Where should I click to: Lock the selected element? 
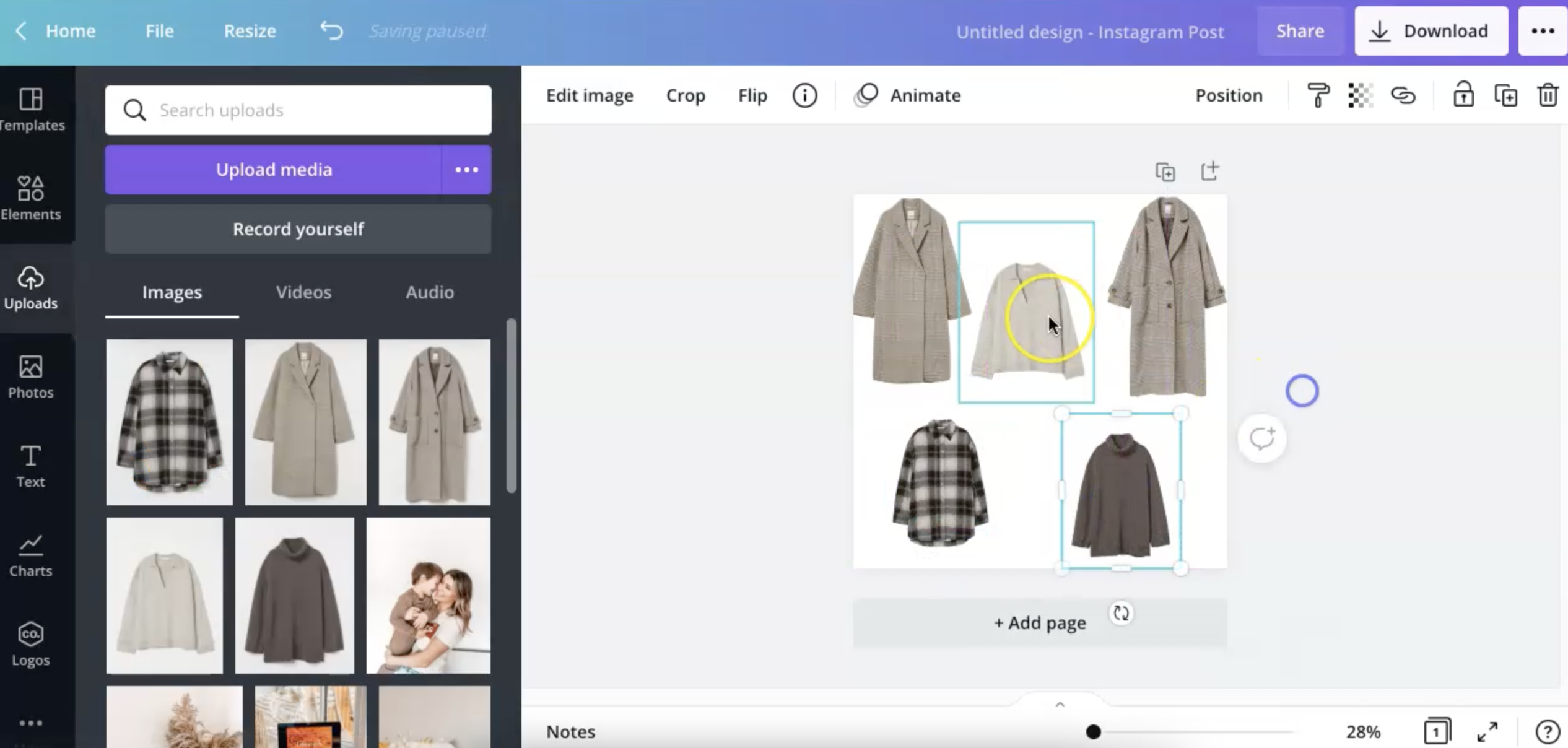[x=1463, y=95]
